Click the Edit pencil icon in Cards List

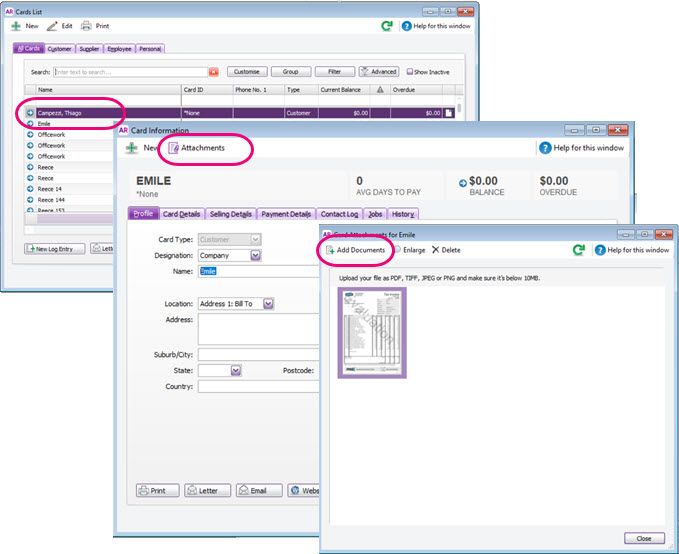[x=53, y=25]
